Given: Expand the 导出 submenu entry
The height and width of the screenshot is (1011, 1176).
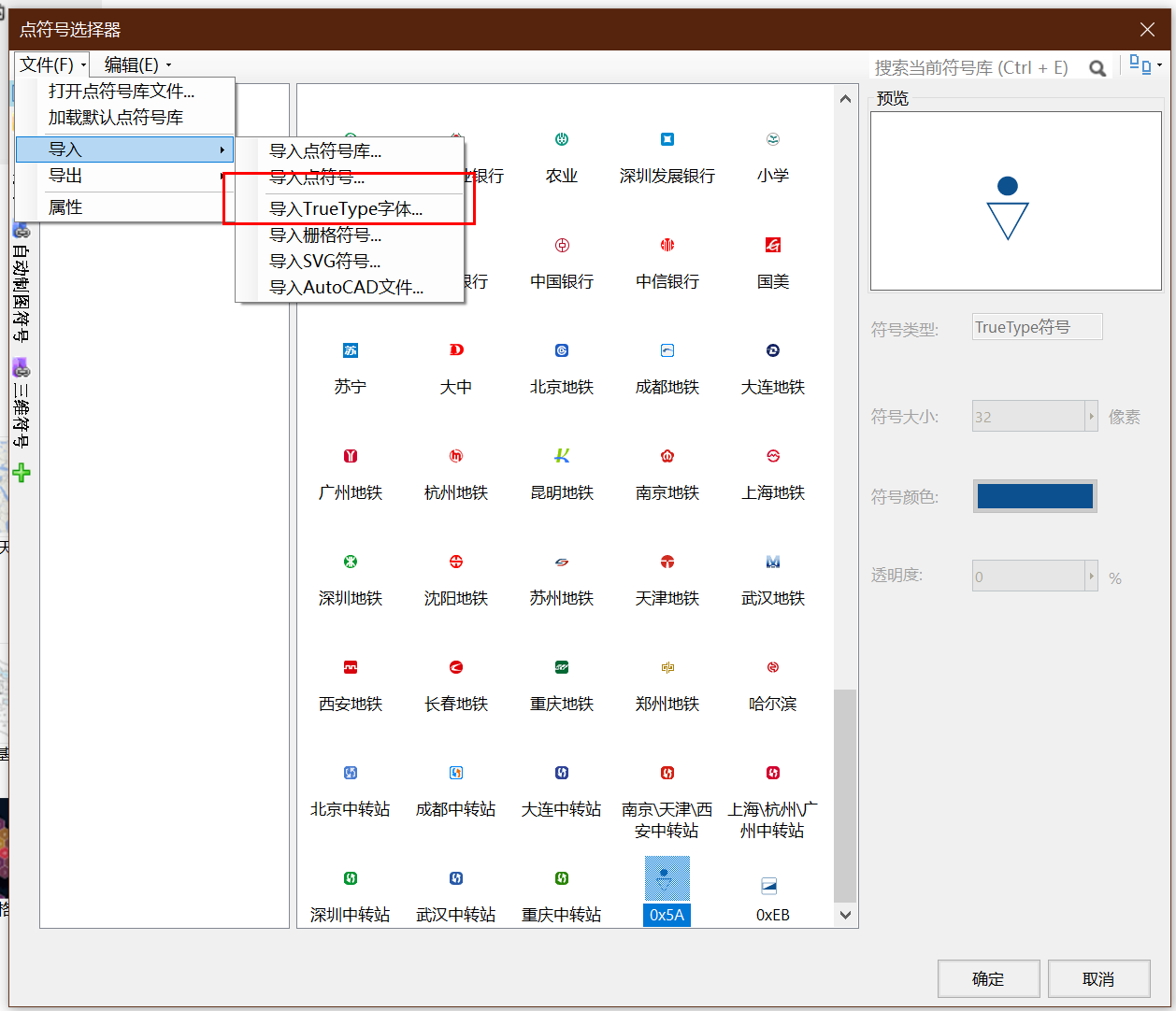Looking at the screenshot, I should 125,176.
